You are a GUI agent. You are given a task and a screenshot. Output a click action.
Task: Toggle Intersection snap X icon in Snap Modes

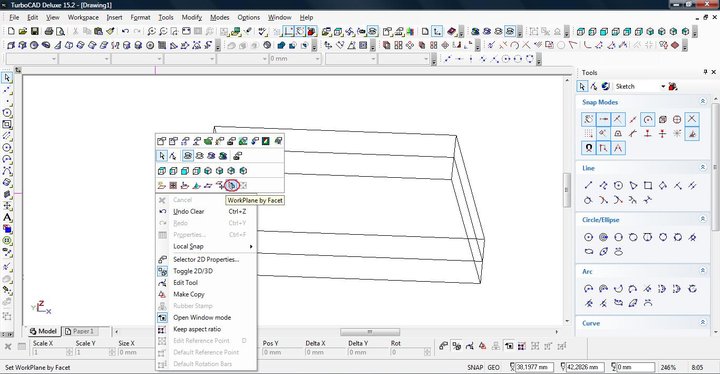[x=692, y=119]
